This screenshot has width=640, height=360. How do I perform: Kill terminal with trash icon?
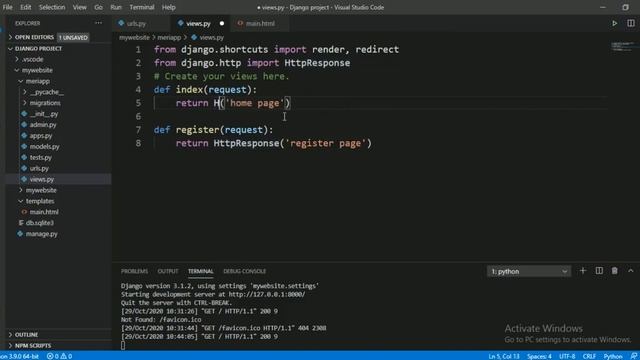click(x=614, y=271)
